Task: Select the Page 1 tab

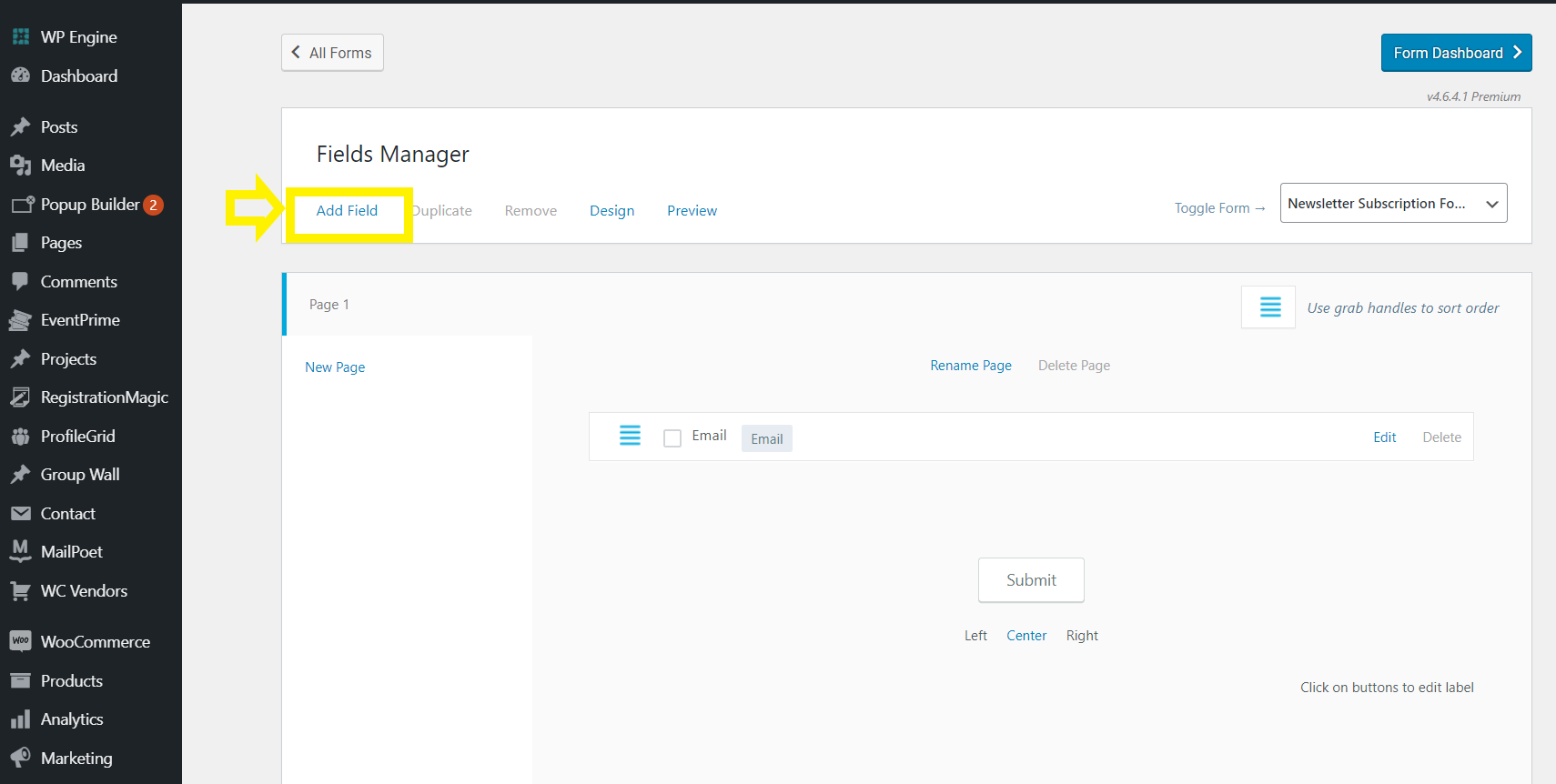Action: point(329,305)
